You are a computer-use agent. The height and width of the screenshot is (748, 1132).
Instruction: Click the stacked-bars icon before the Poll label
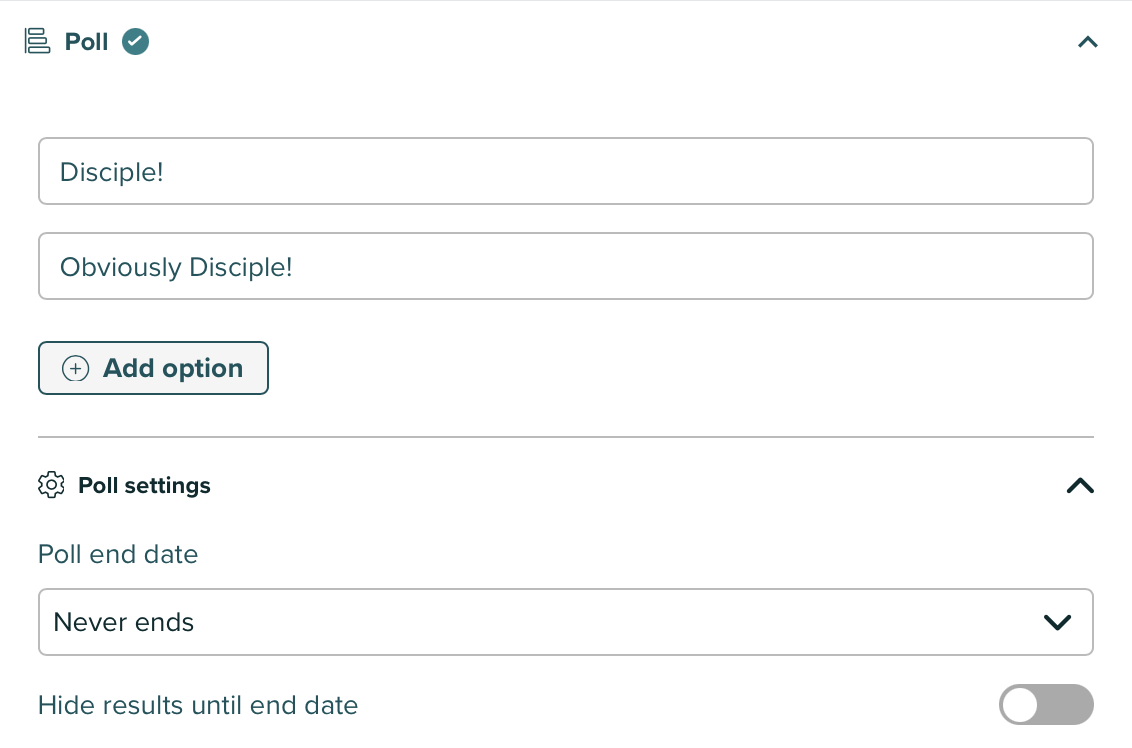click(37, 41)
